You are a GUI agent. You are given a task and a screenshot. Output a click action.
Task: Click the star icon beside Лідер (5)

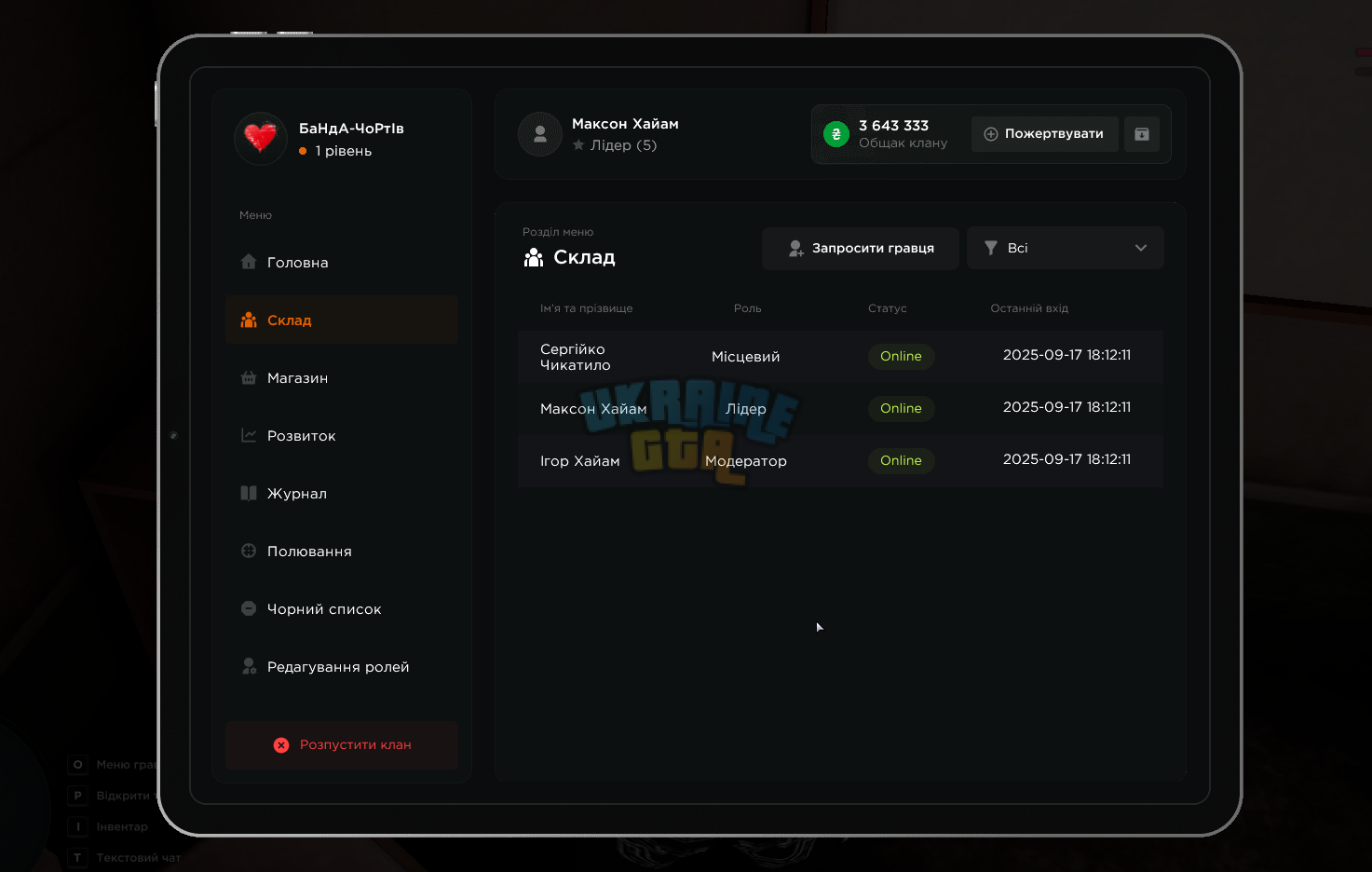(x=578, y=145)
